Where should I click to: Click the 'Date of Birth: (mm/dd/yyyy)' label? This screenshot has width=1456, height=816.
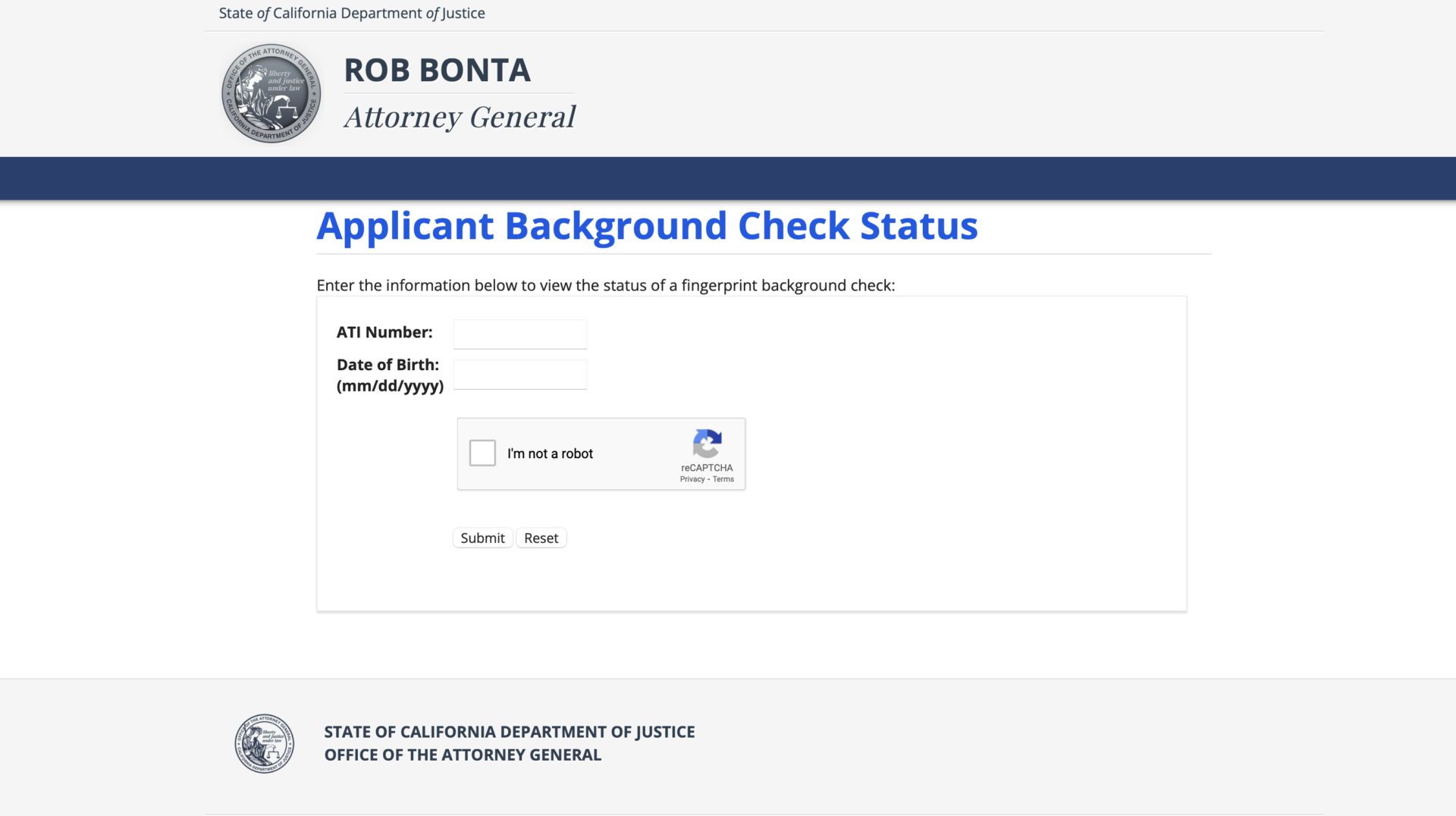click(389, 375)
